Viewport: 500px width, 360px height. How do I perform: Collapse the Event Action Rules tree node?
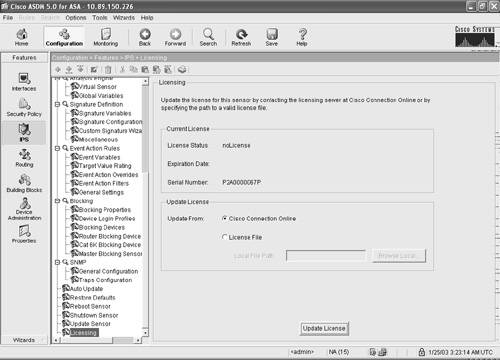57,148
